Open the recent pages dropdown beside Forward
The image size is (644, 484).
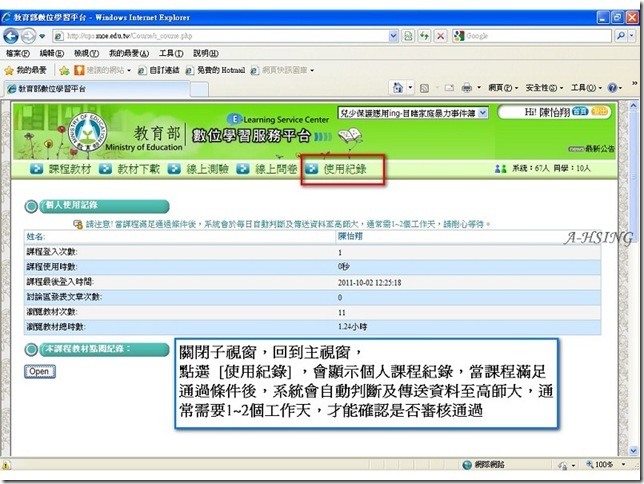(x=42, y=36)
